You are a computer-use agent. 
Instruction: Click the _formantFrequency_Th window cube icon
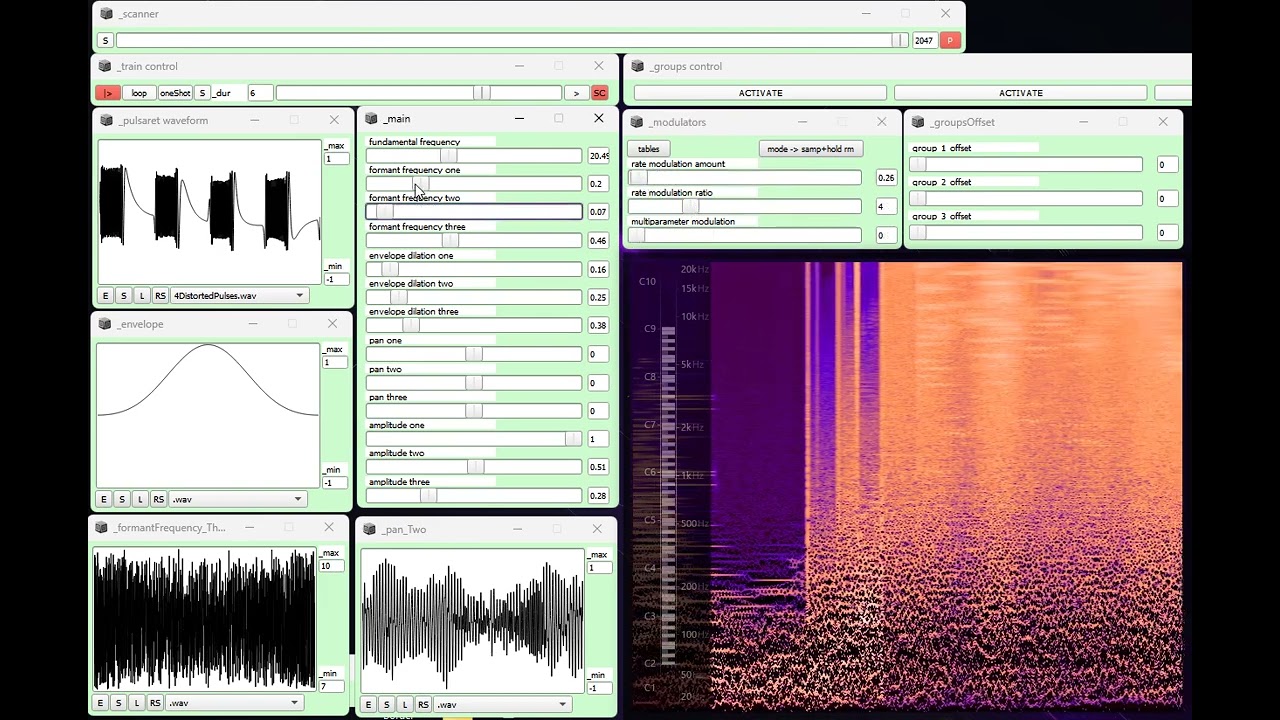coord(101,527)
